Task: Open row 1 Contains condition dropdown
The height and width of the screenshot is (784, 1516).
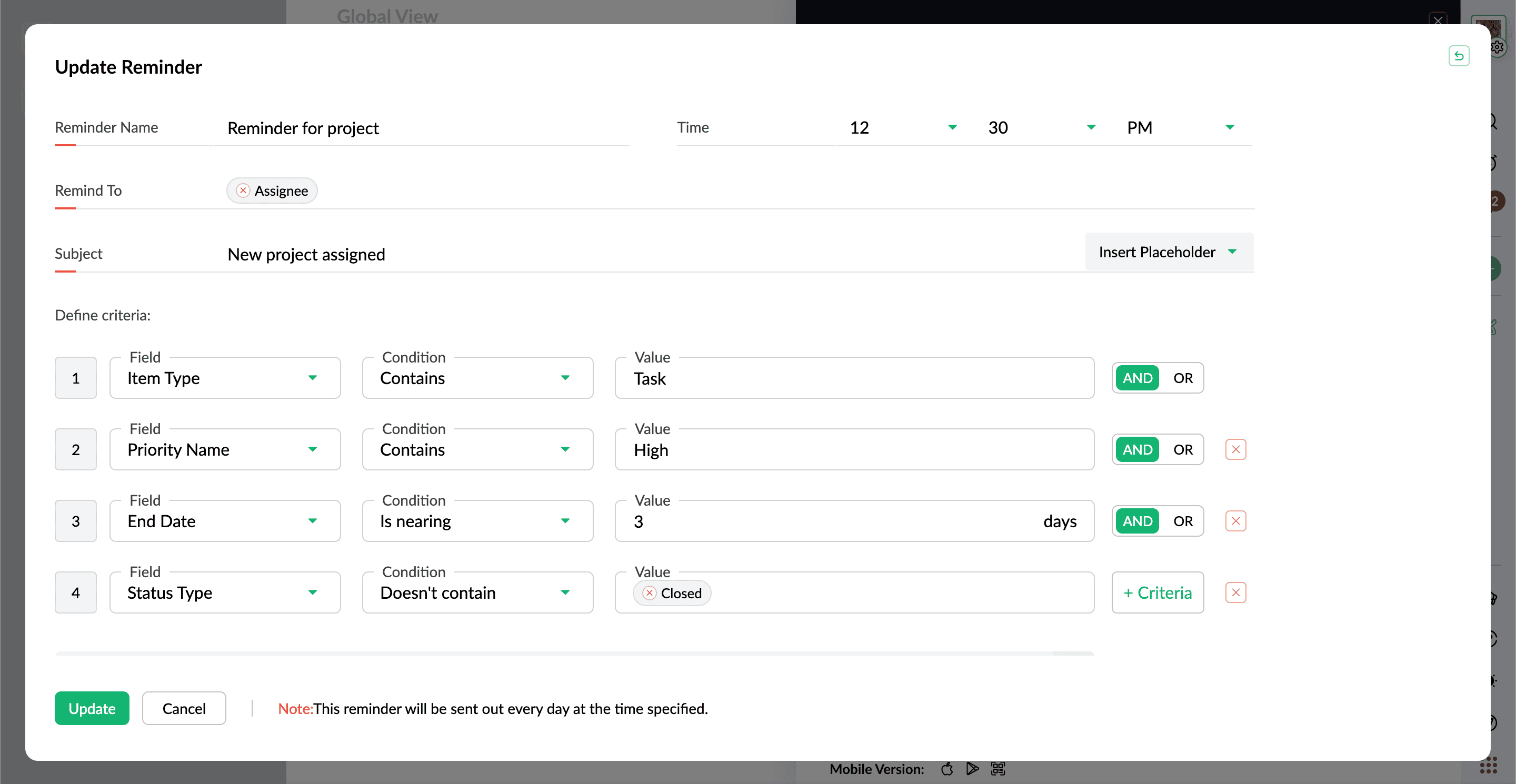Action: [x=477, y=378]
